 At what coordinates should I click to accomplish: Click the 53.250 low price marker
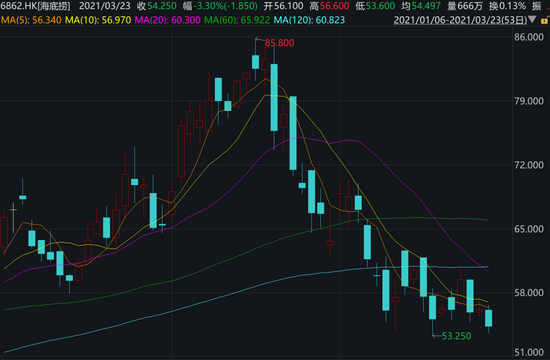456,336
